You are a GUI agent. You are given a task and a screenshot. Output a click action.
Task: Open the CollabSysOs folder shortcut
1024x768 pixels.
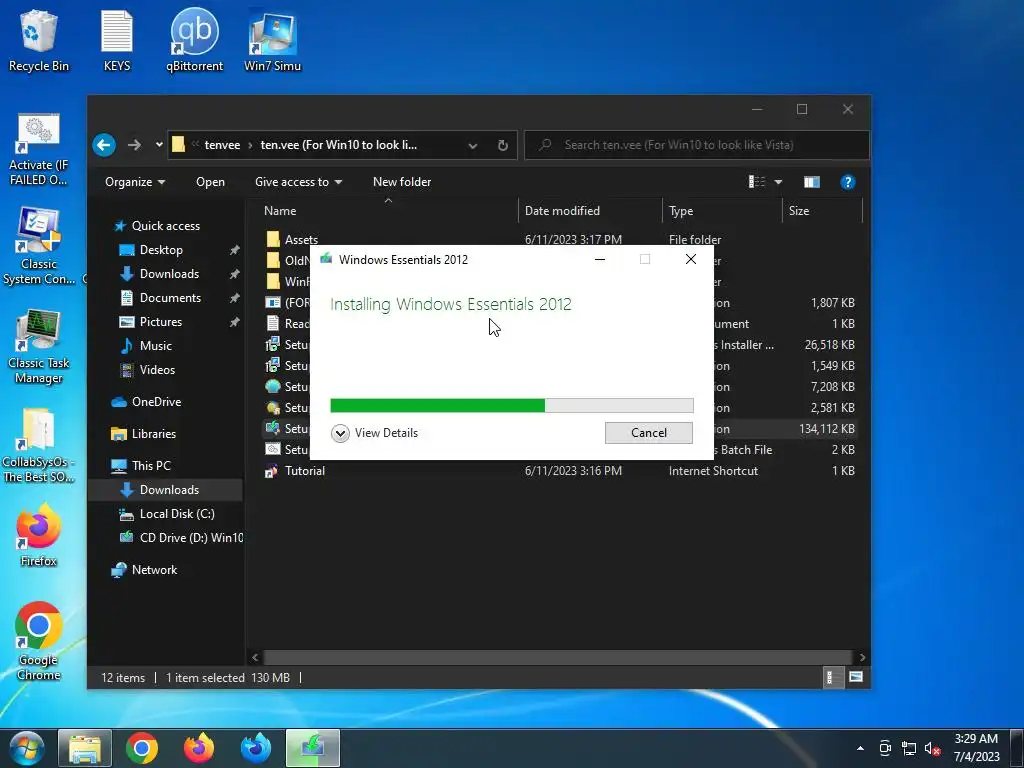pyautogui.click(x=38, y=445)
